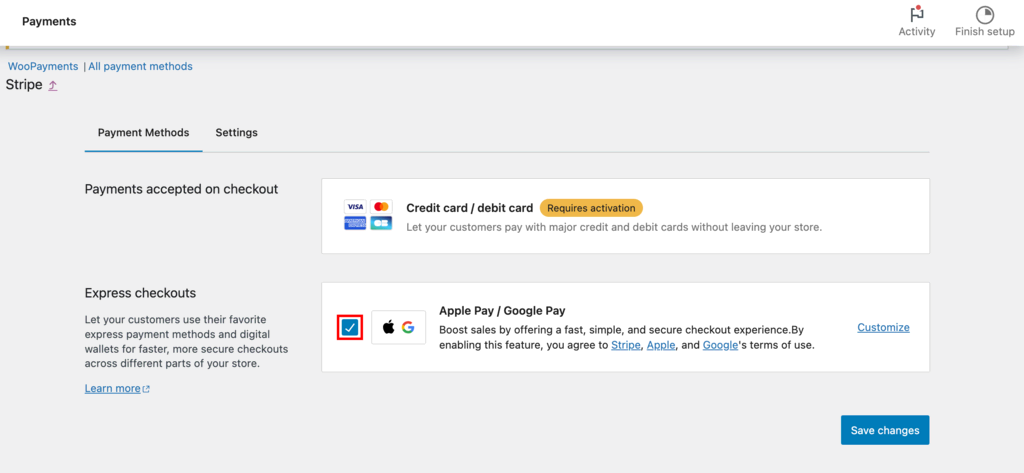
Task: Click the Payments accepted on checkout heading
Action: click(x=182, y=189)
